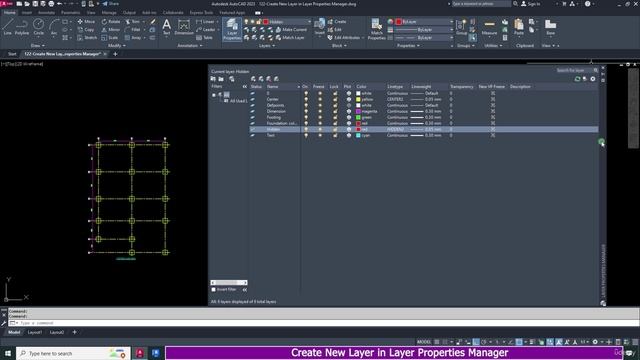Click the Trim tool

[x=132, y=21]
